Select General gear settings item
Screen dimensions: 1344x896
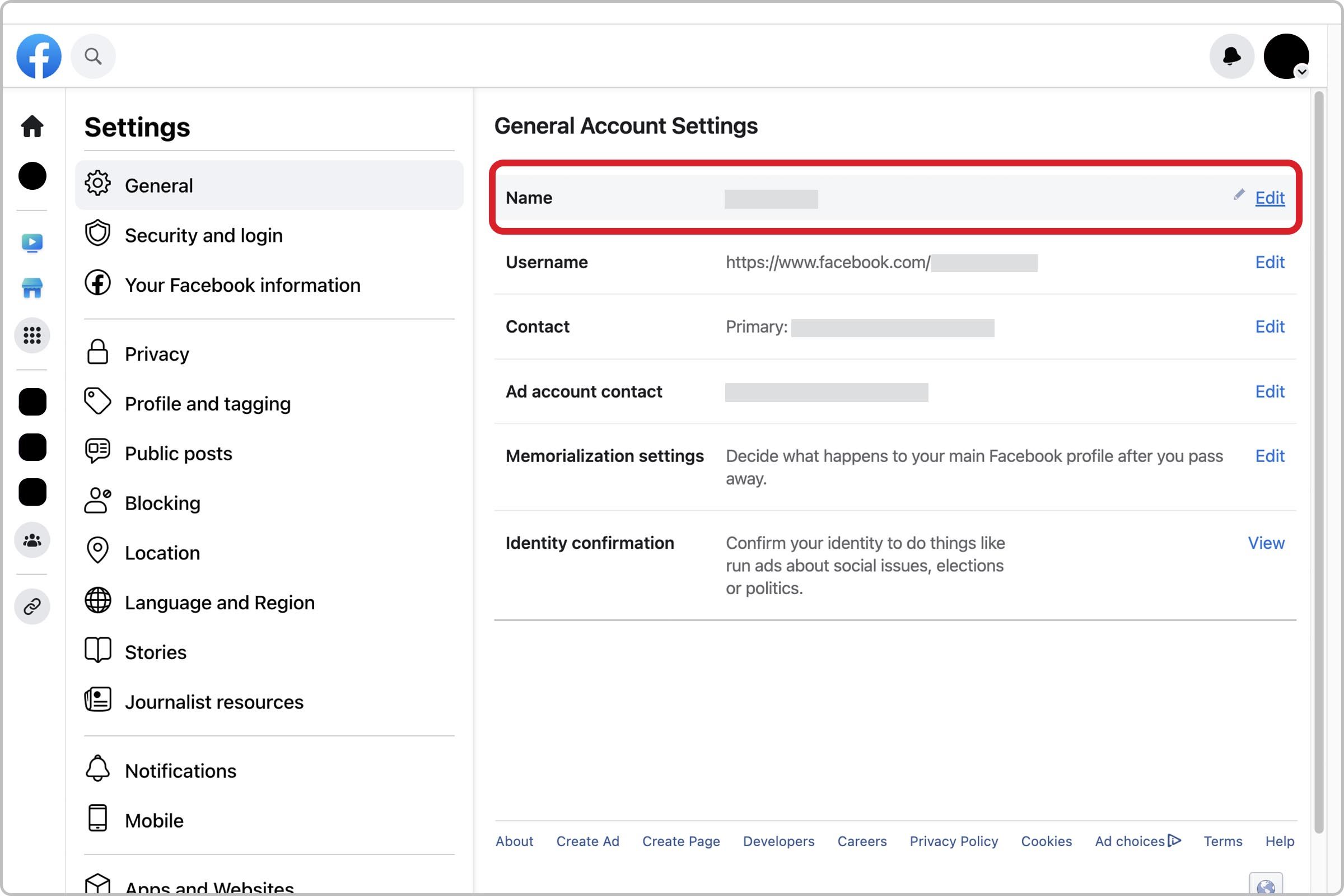click(x=269, y=185)
